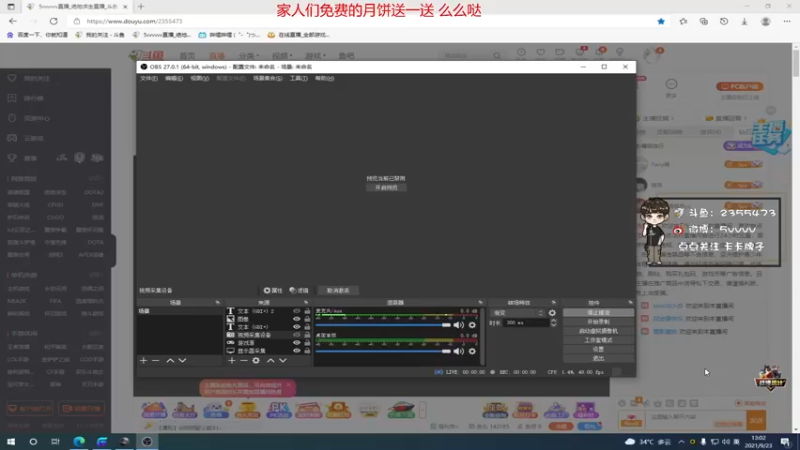Click 启动虚拟摄像机 button
The image size is (800, 450).
(598, 331)
